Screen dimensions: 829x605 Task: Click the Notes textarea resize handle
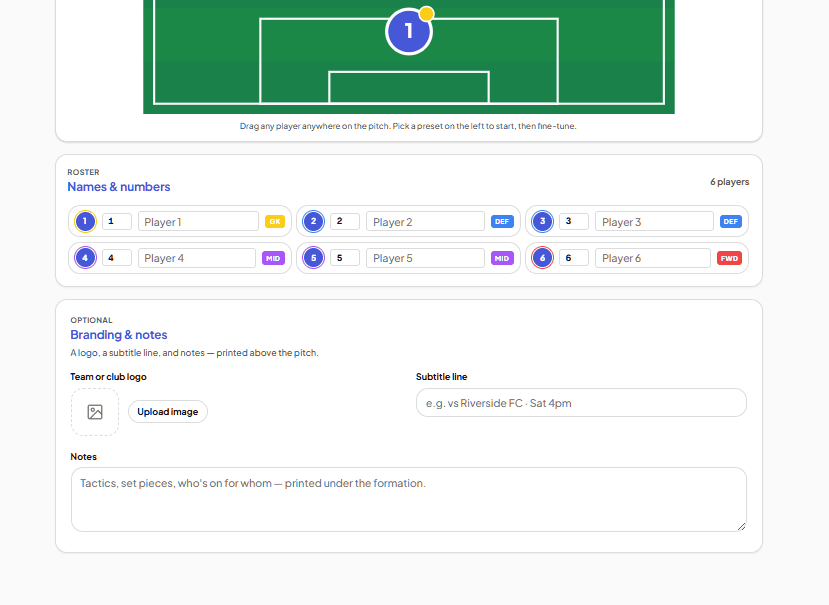coord(741,526)
